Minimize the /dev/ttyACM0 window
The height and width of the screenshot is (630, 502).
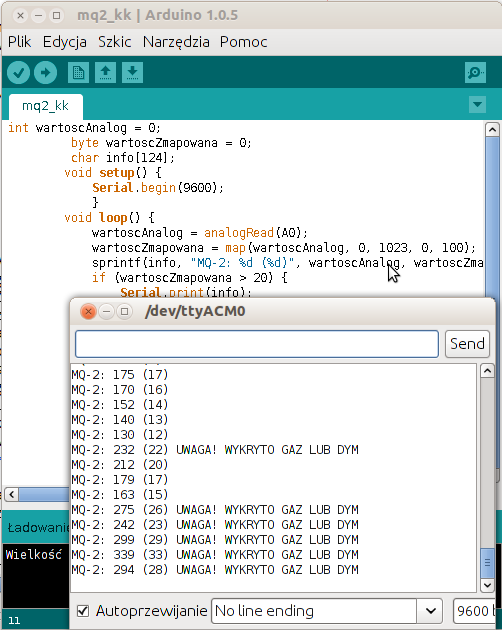pos(107,311)
